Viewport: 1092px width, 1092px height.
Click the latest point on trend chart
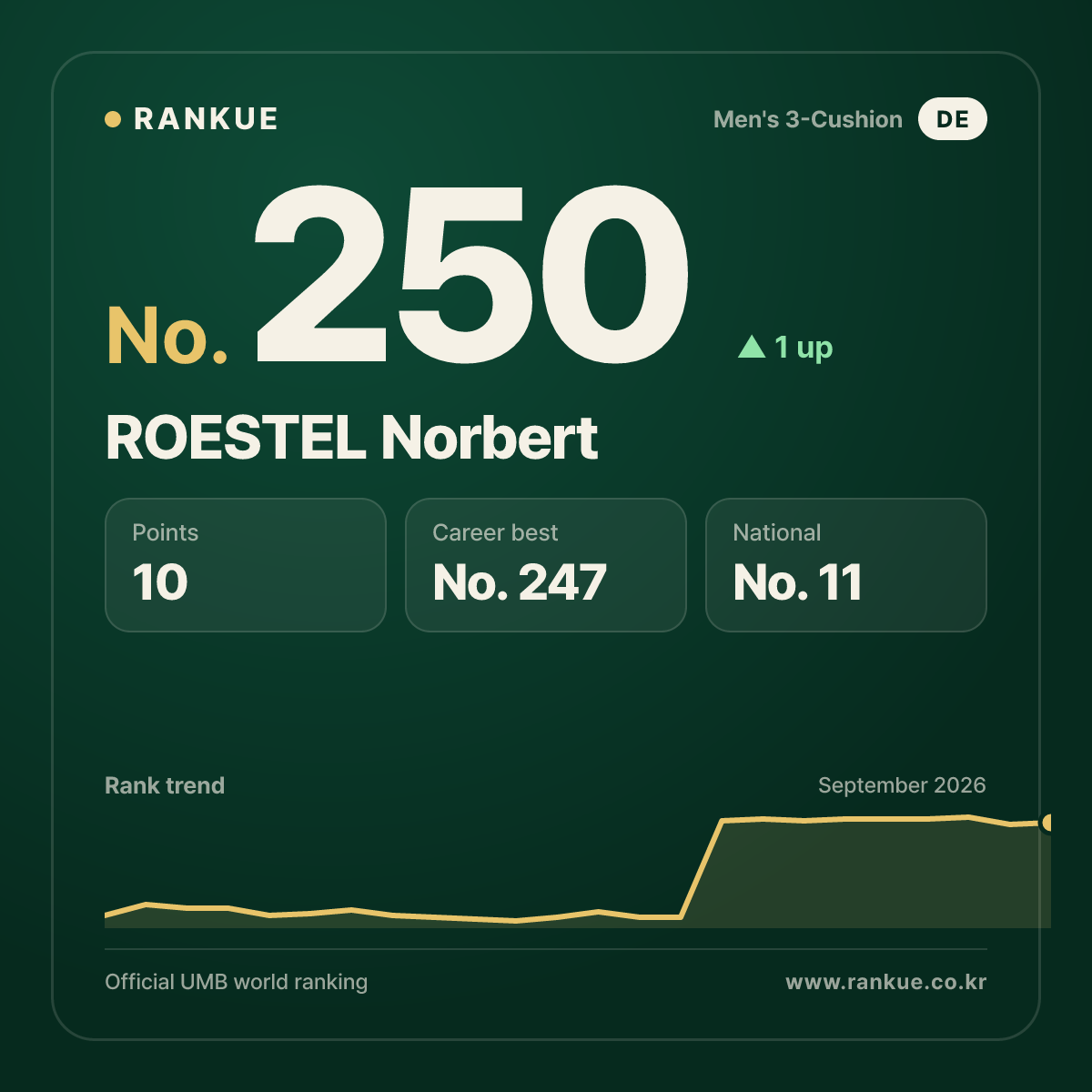1047,823
